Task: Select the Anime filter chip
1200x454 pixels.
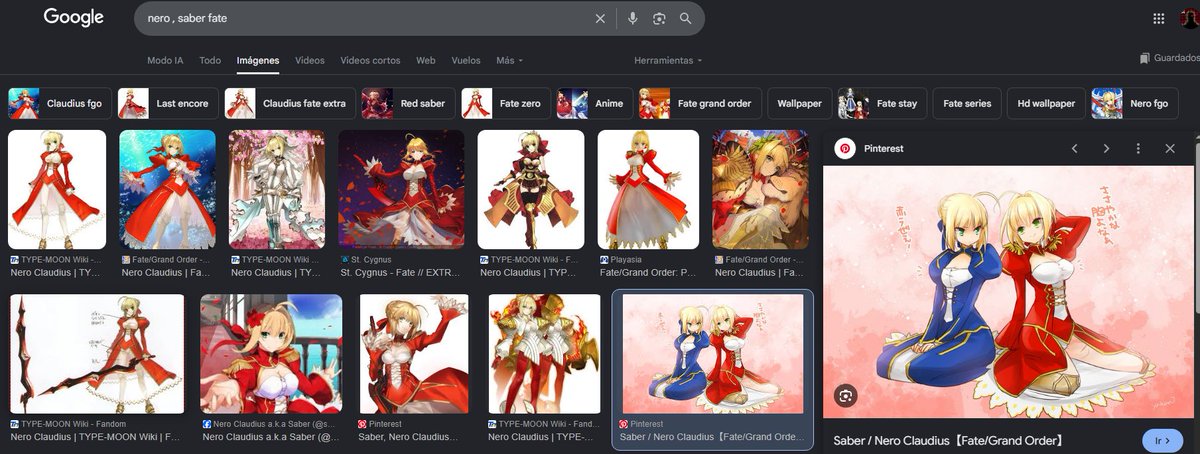Action: pos(593,103)
